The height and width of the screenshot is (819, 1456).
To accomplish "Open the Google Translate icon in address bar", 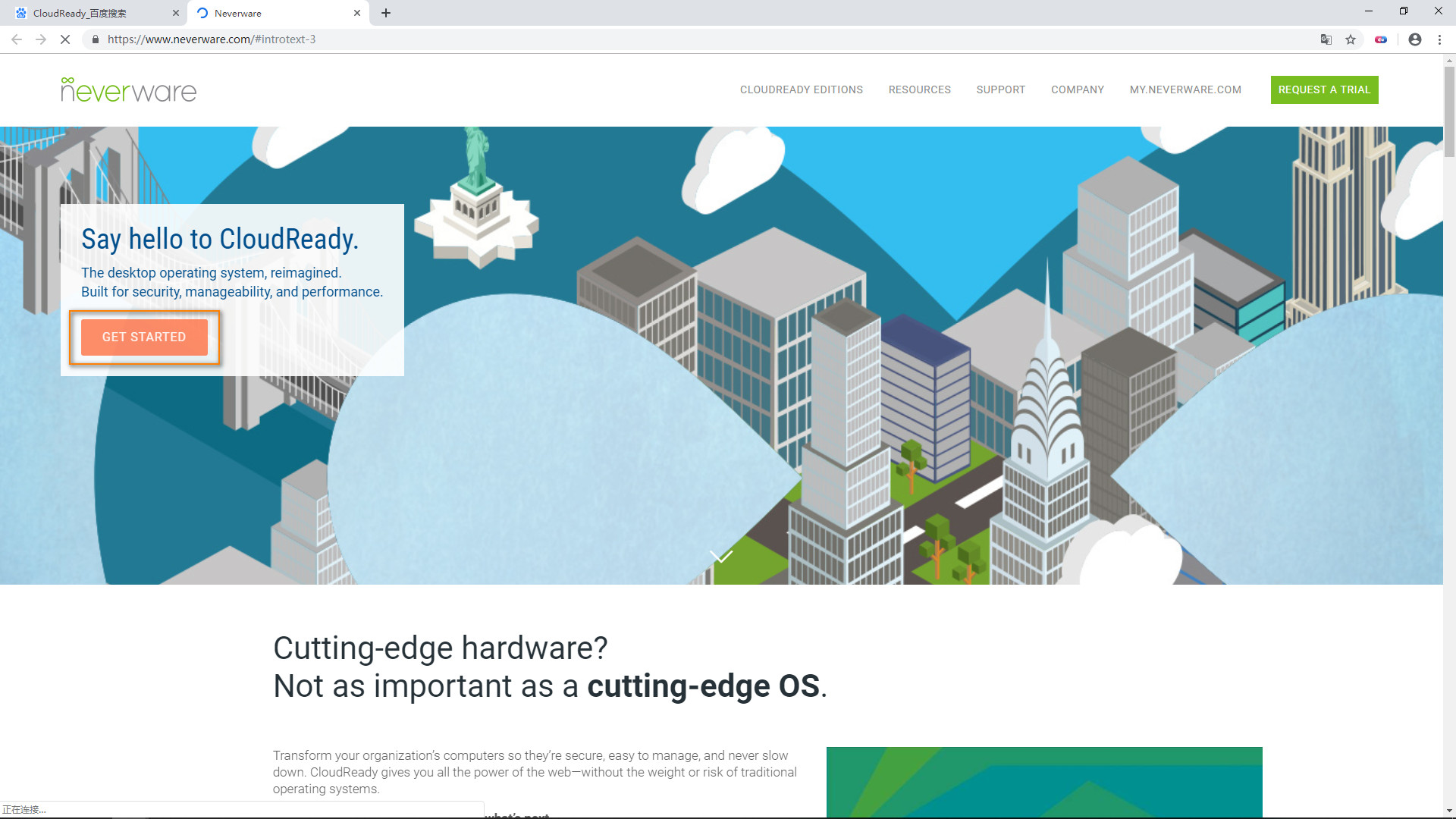I will pos(1326,39).
